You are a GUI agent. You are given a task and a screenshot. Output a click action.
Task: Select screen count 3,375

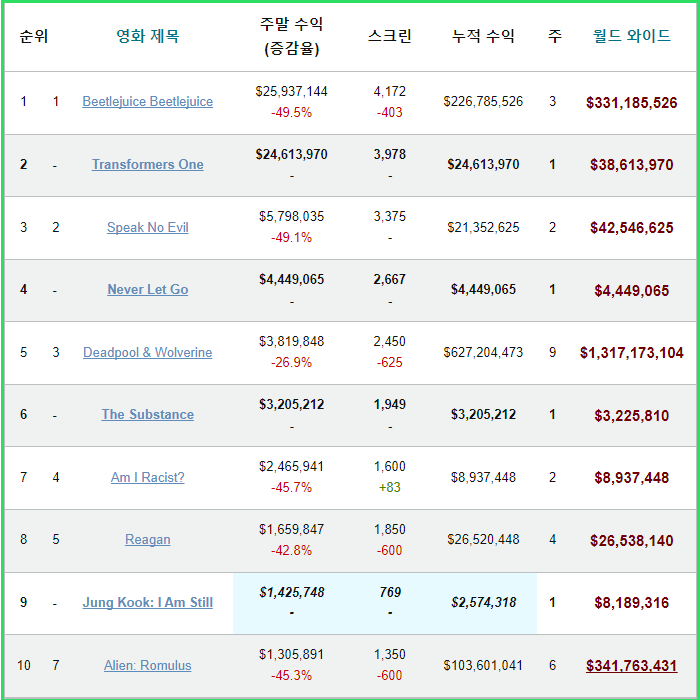tap(390, 216)
